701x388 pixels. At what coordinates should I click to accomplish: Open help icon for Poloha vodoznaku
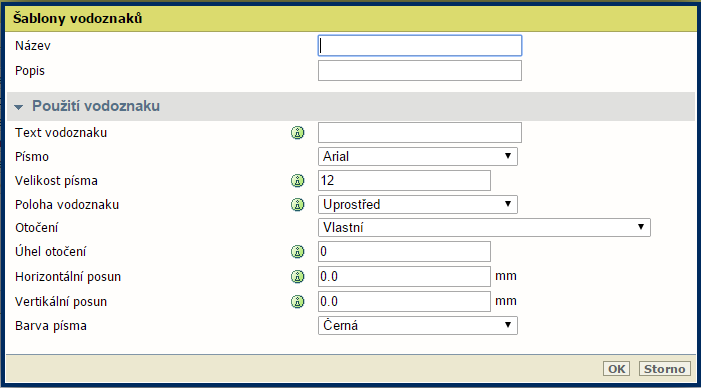[297, 205]
